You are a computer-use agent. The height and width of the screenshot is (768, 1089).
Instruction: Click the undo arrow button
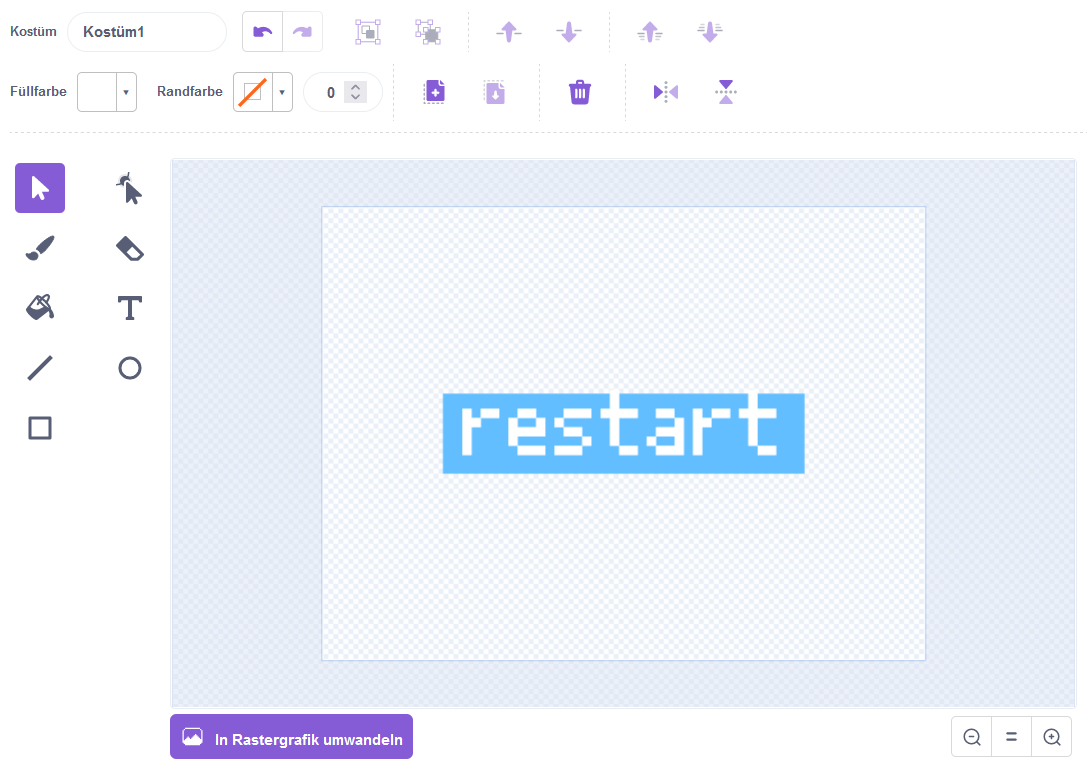pyautogui.click(x=263, y=32)
